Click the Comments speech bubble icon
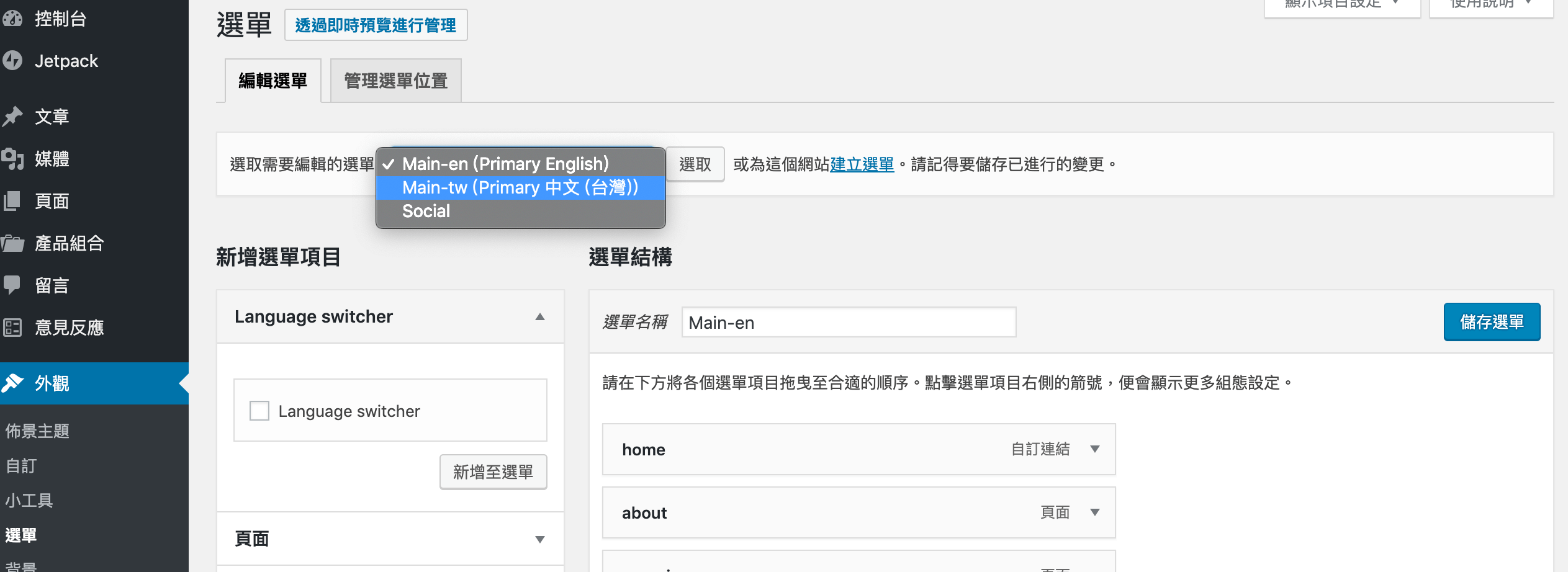This screenshot has width=1568, height=572. click(x=12, y=285)
